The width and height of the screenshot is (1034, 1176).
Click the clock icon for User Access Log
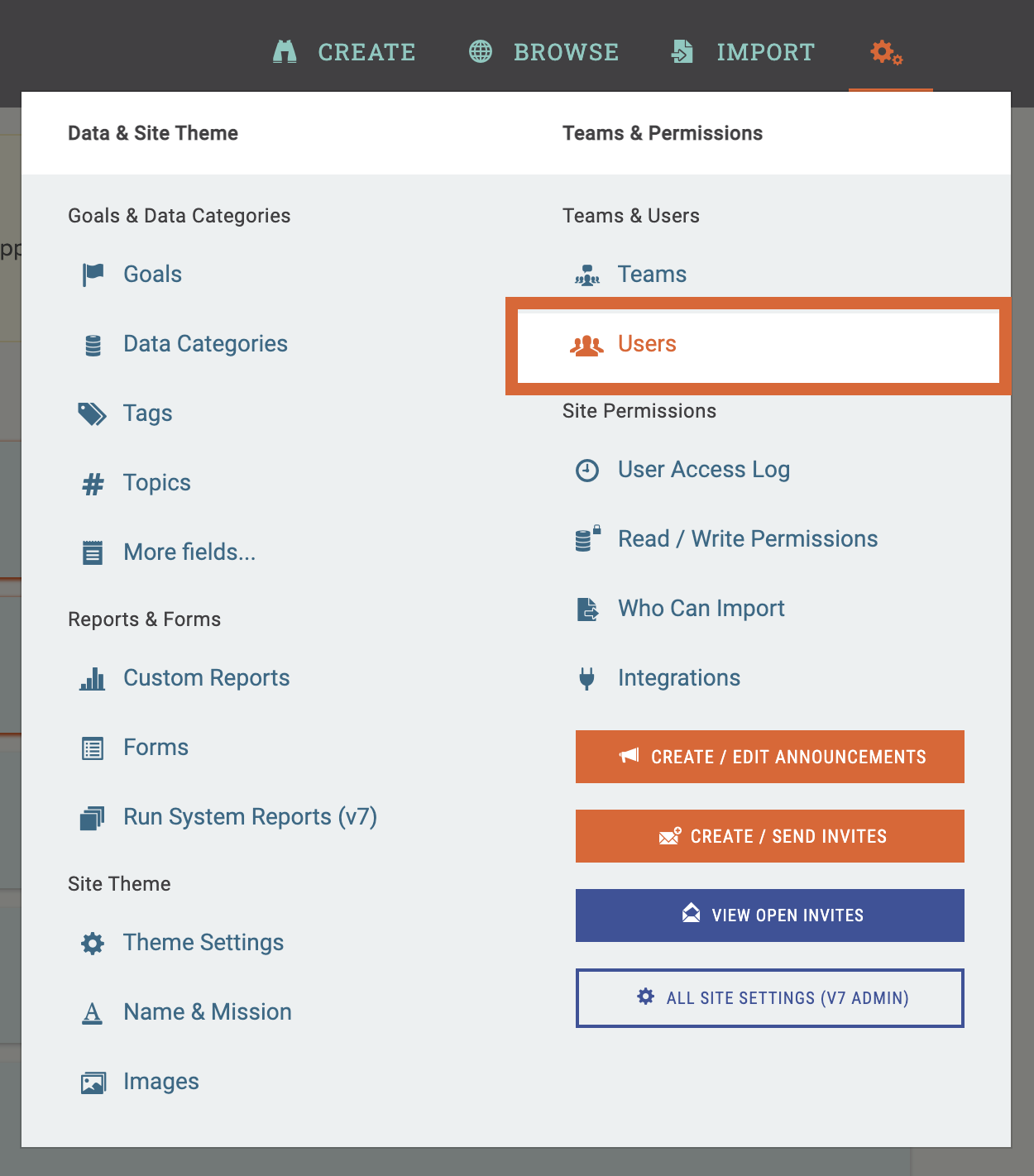click(x=587, y=471)
